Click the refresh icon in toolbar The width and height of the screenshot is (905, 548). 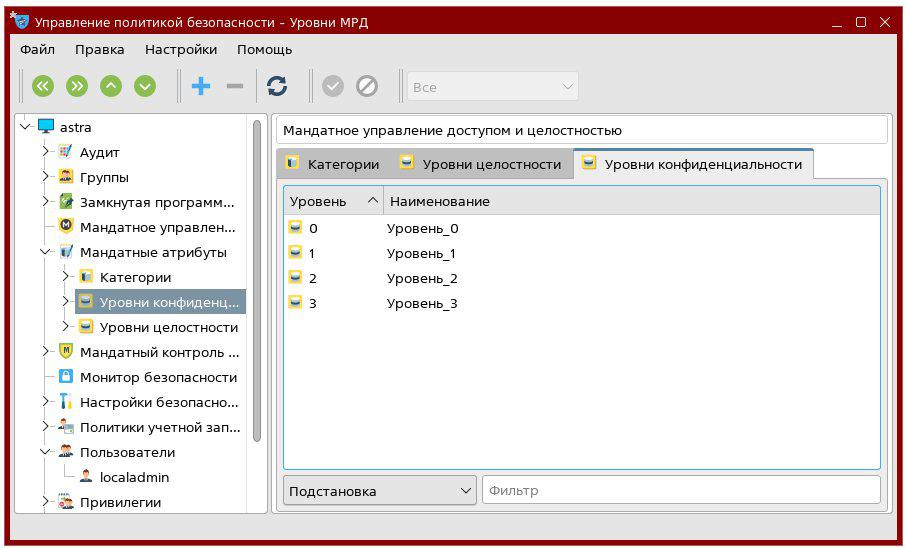pyautogui.click(x=277, y=87)
